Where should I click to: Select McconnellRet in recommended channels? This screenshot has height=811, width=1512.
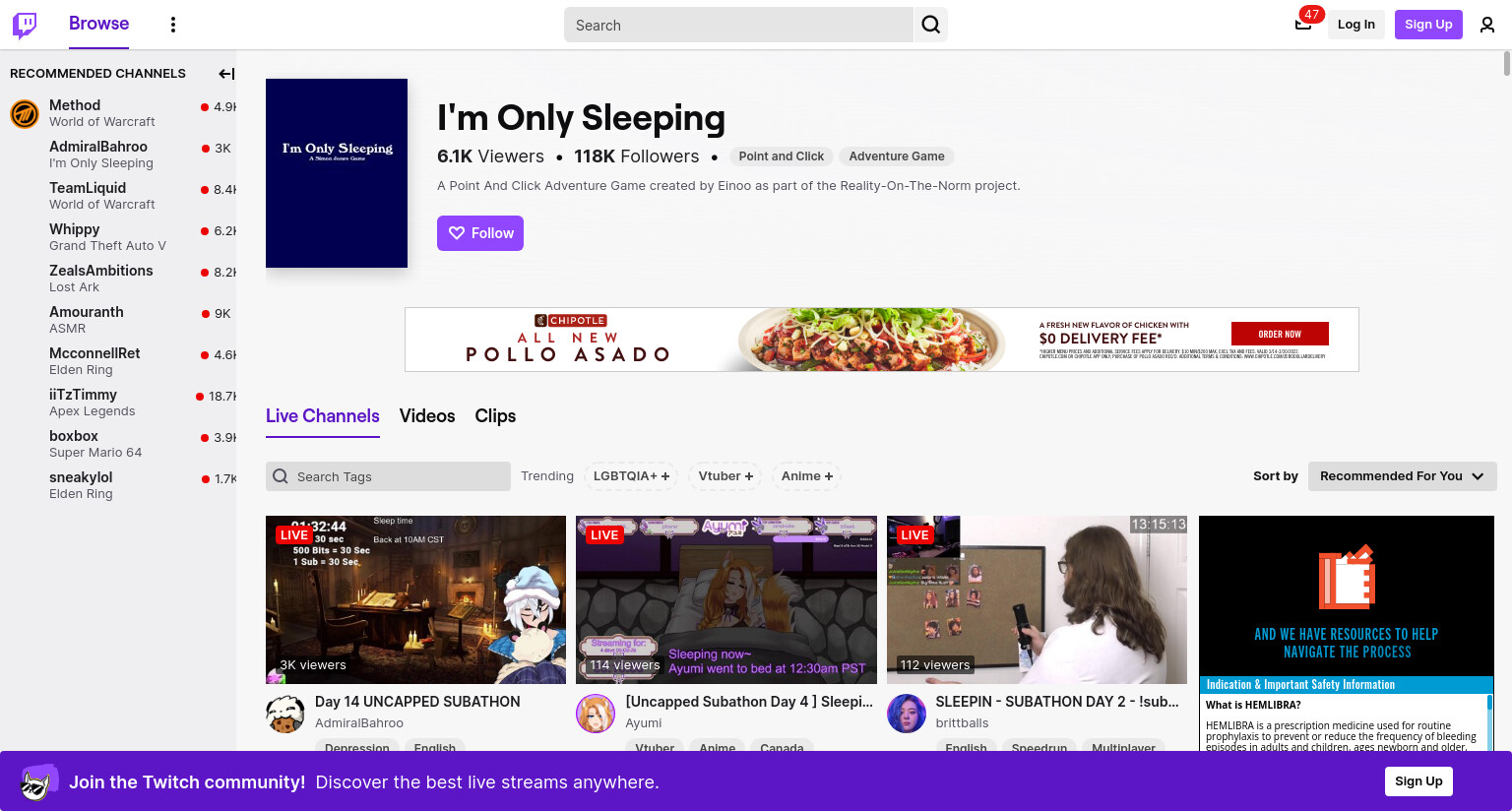pyautogui.click(x=118, y=361)
